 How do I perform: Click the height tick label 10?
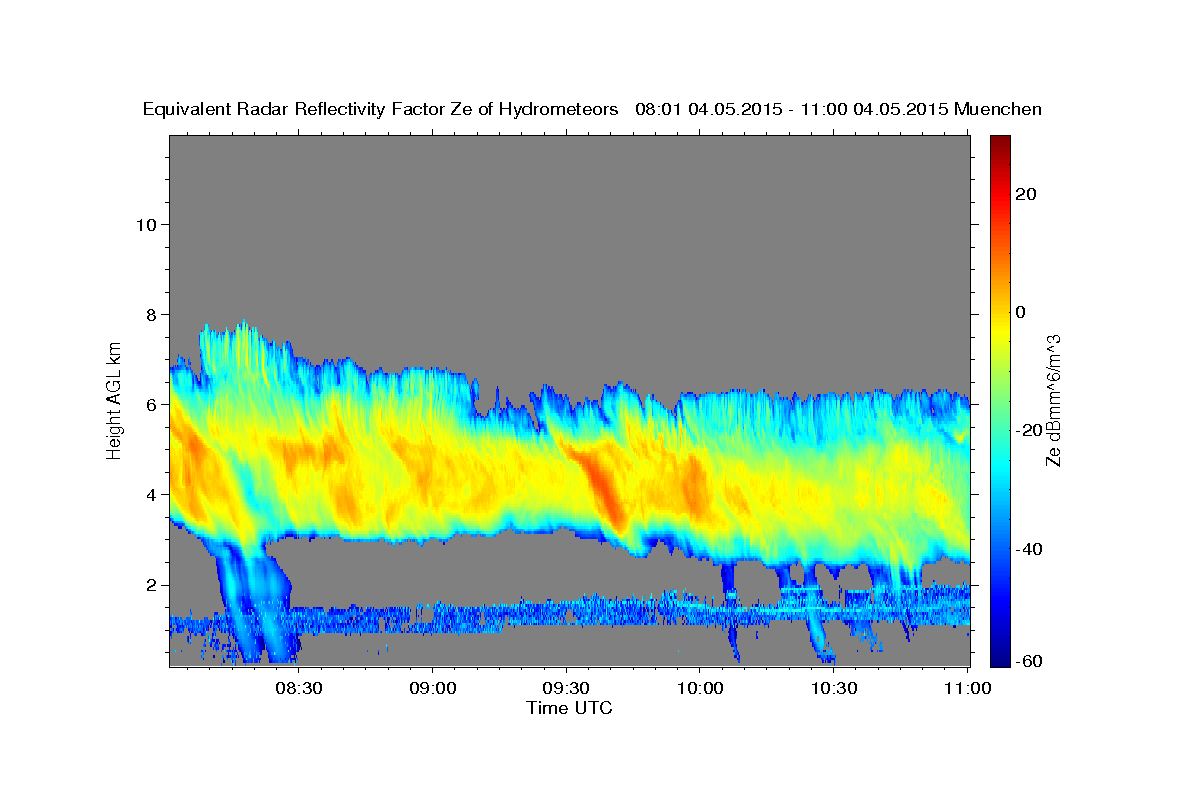pyautogui.click(x=146, y=224)
